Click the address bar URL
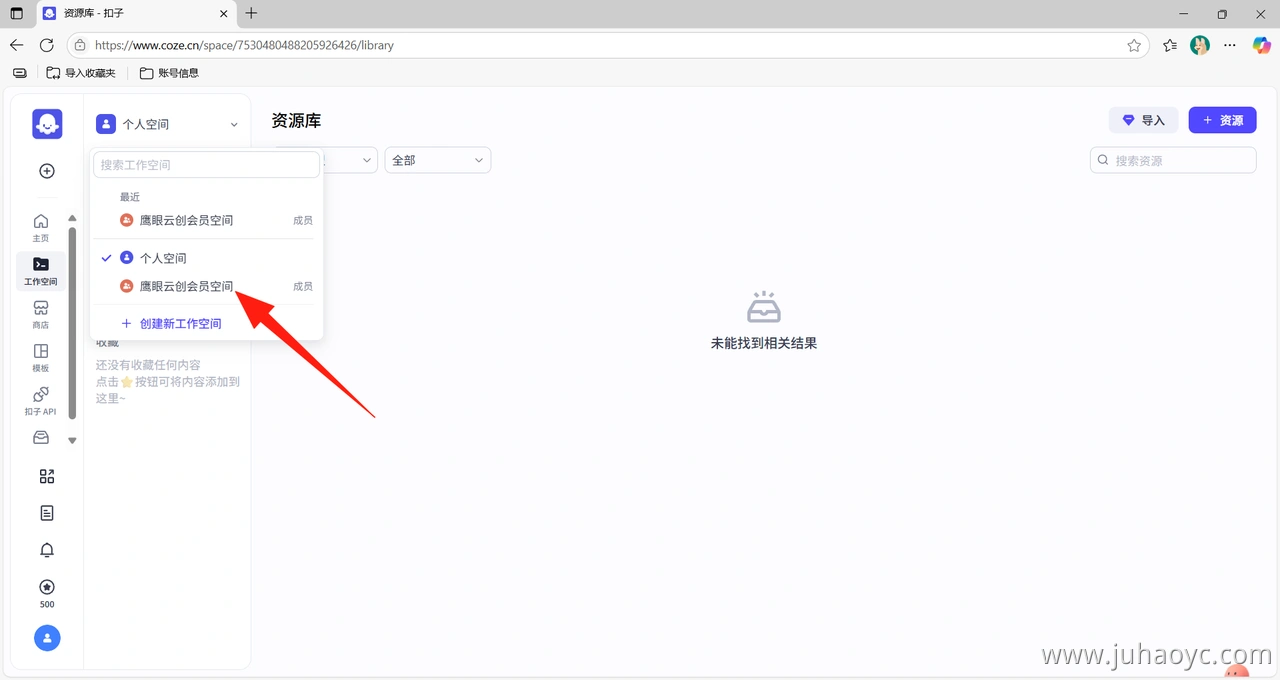The height and width of the screenshot is (680, 1280). (x=244, y=45)
